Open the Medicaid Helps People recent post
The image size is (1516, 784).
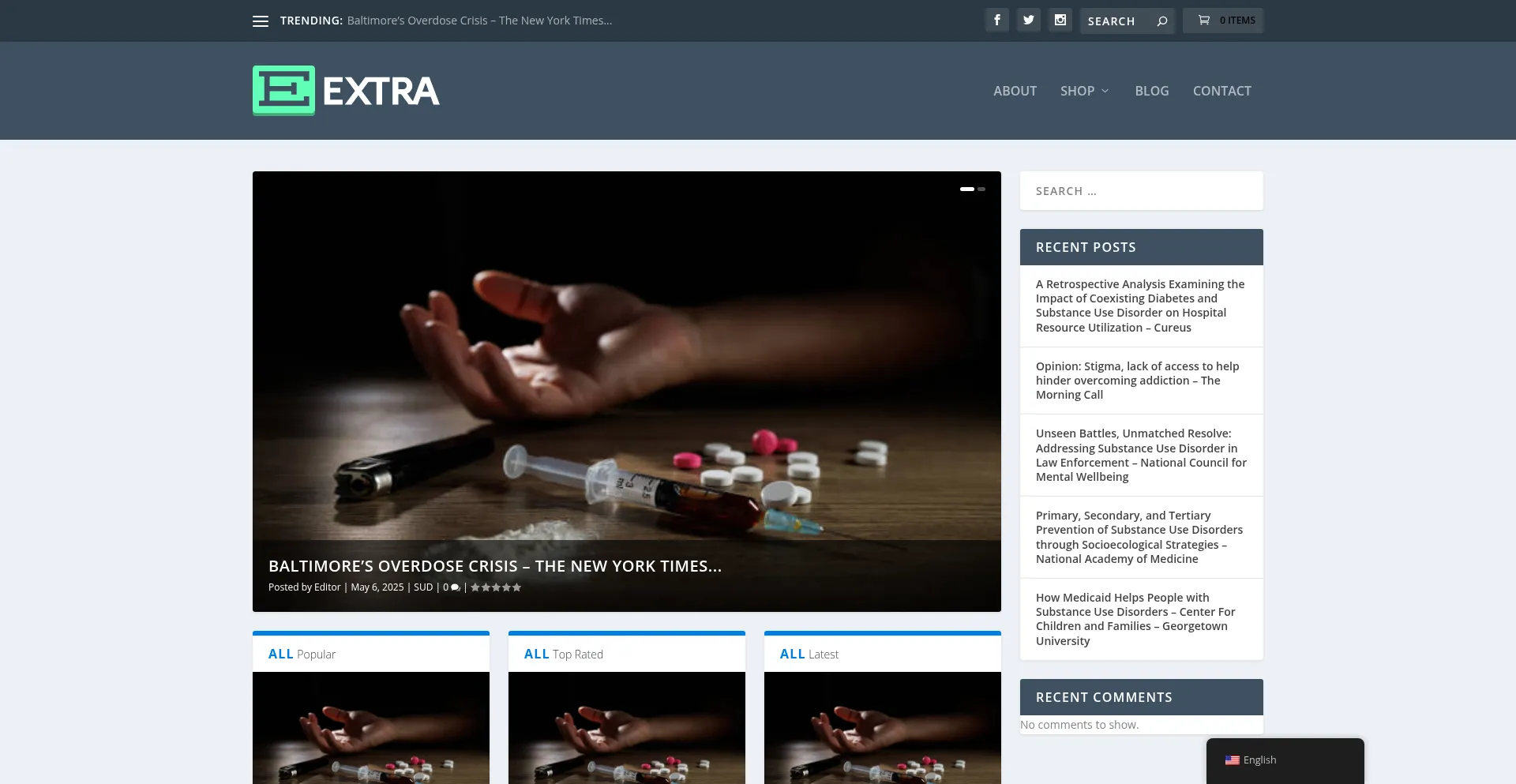[x=1135, y=619]
